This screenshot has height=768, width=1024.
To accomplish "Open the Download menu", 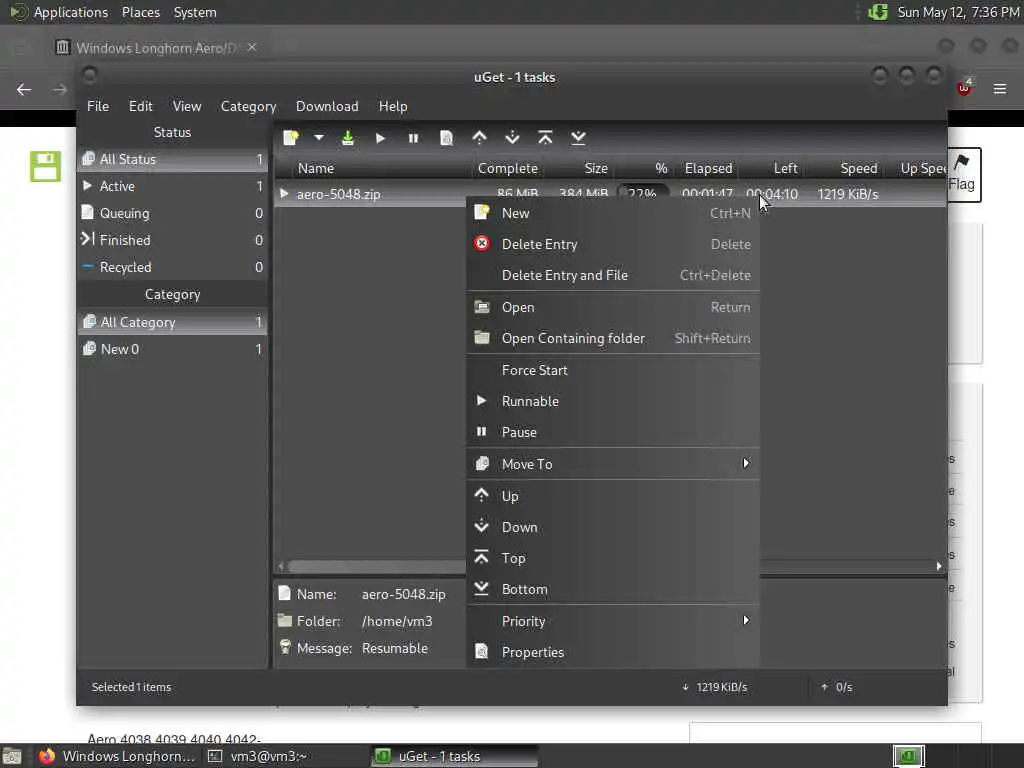I will click(x=327, y=106).
